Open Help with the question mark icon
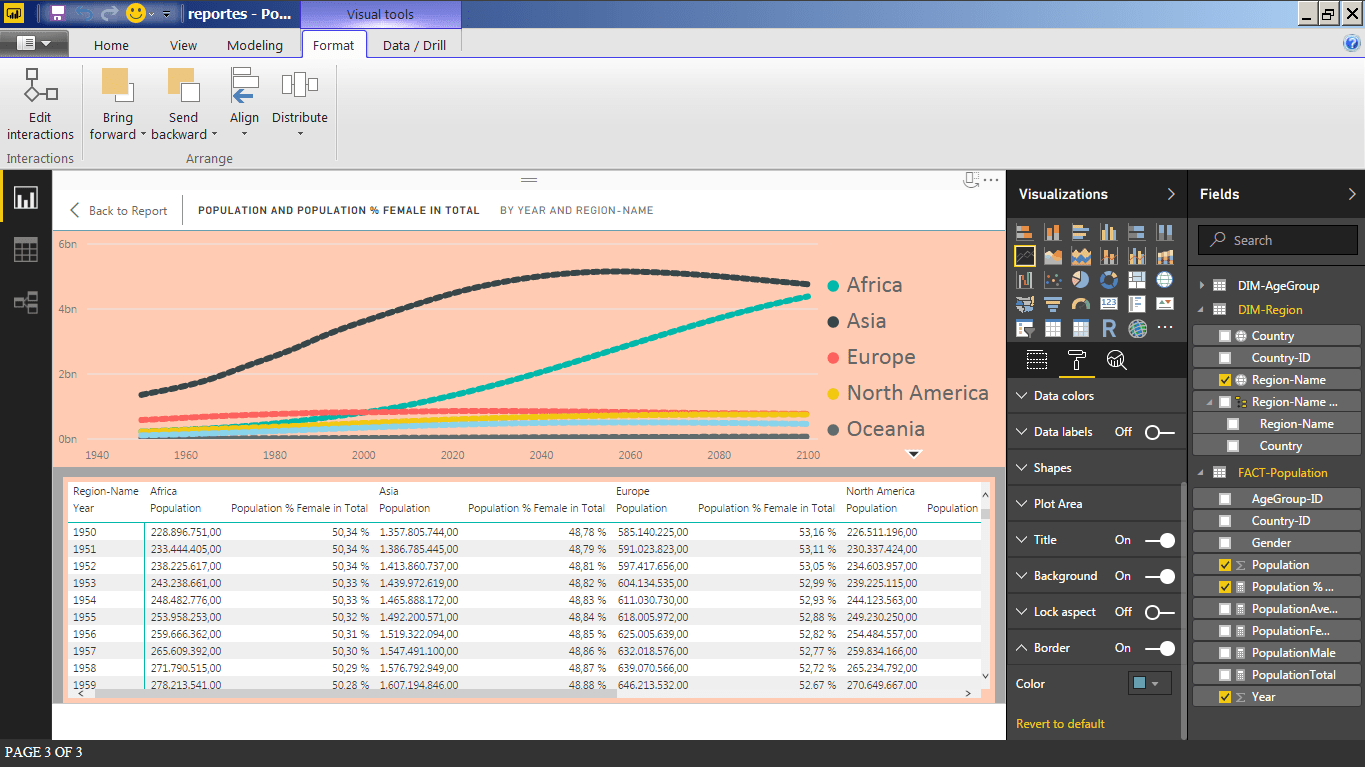This screenshot has height=767, width=1365. [x=1352, y=43]
